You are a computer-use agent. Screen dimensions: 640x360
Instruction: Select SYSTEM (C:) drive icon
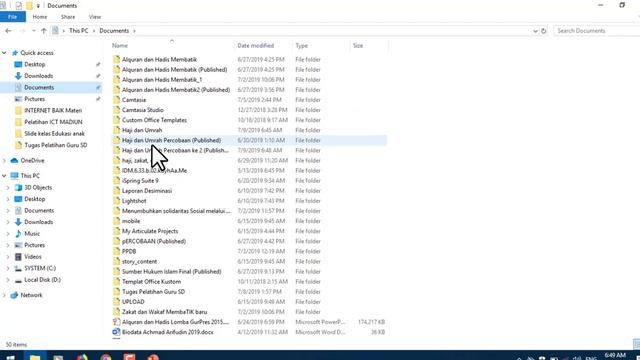click(18, 268)
